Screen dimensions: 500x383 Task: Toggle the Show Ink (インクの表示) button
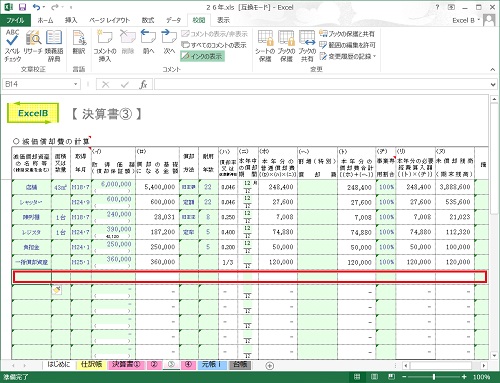202,56
